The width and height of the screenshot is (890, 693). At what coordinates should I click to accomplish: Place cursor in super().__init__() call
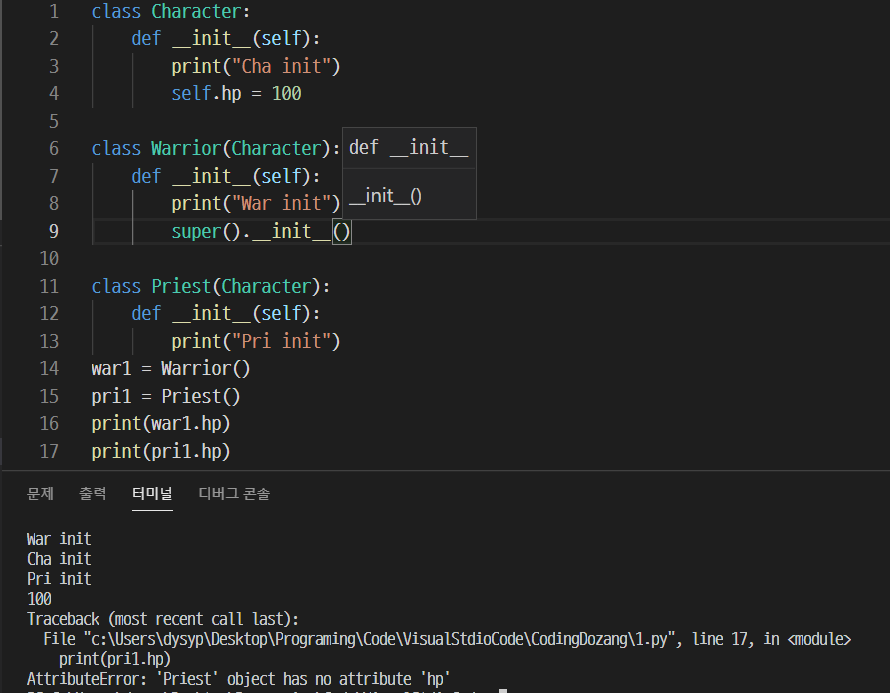(x=261, y=232)
